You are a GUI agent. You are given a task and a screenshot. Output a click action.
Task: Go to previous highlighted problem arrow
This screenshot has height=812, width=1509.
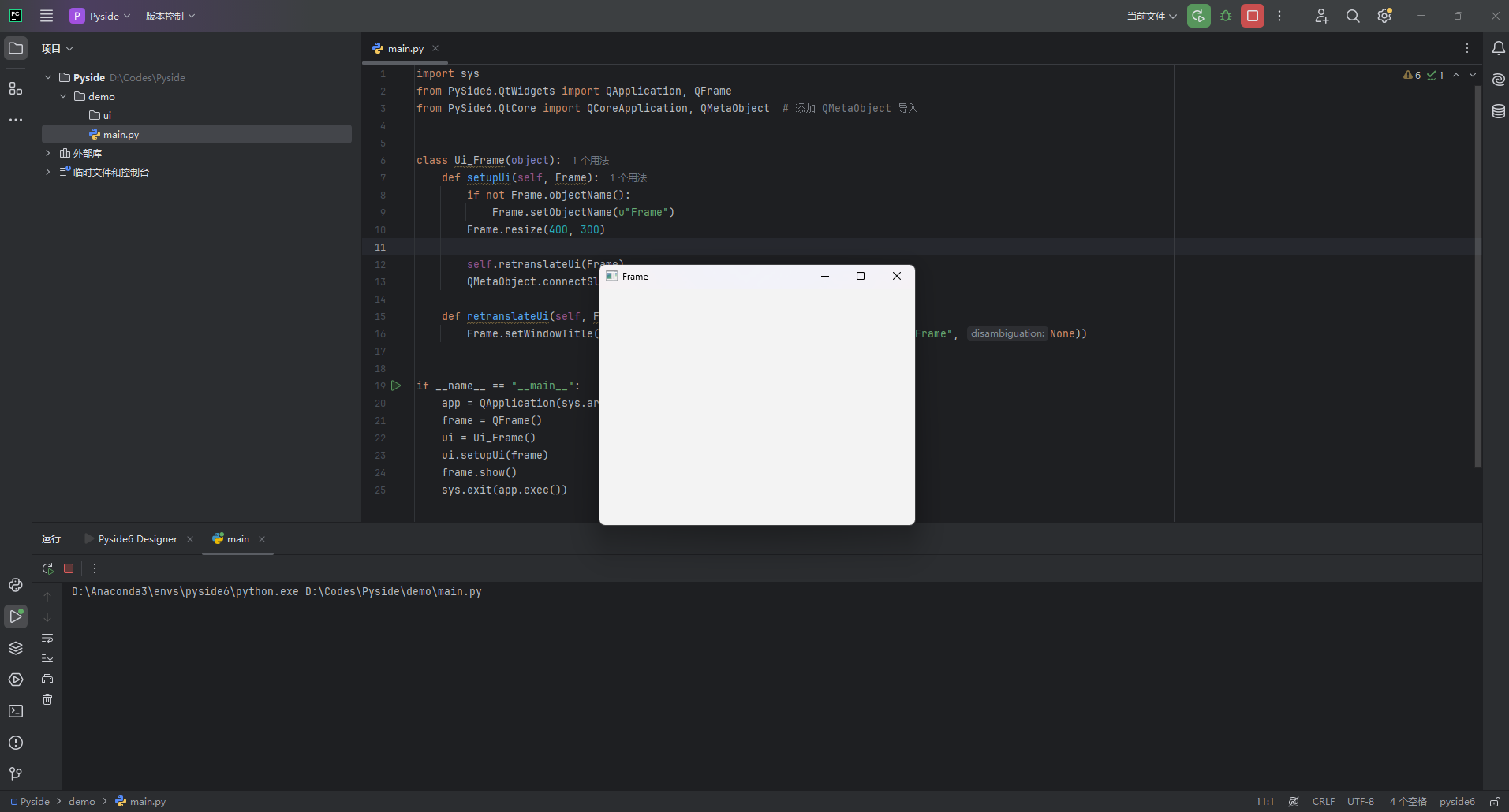(1456, 75)
